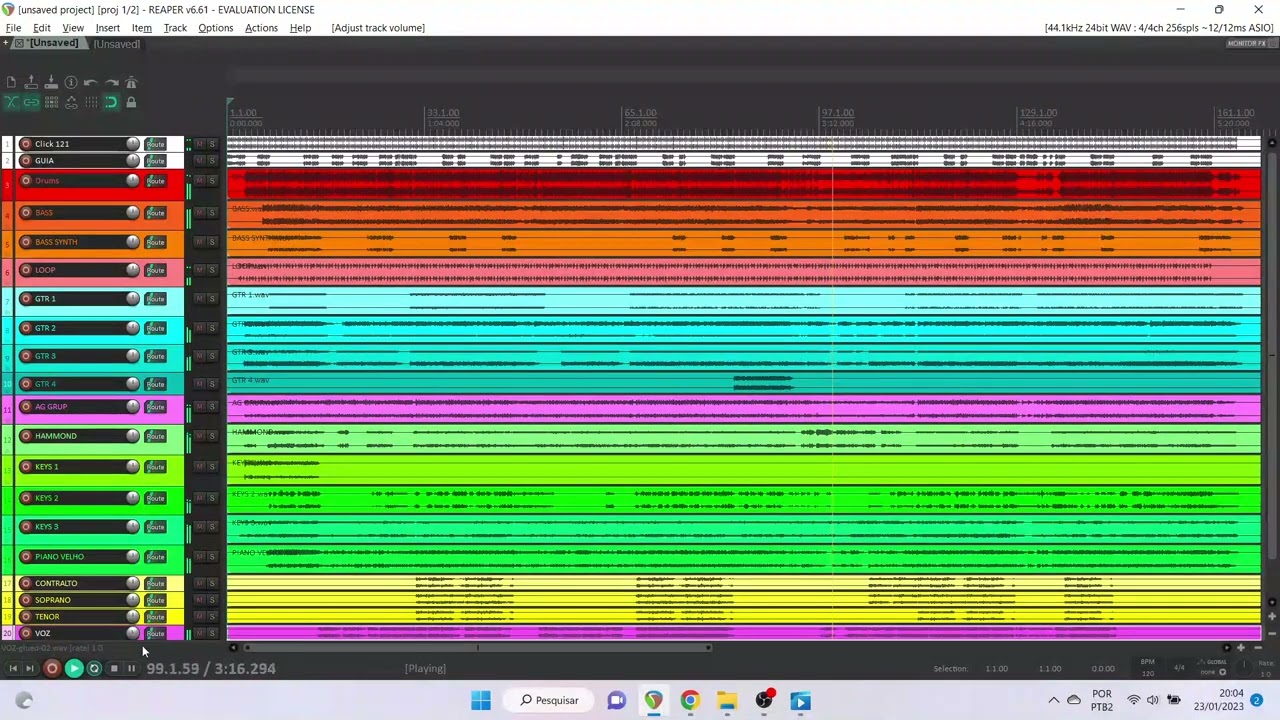Viewport: 1280px width, 720px height.
Task: Toggle item grouping link icon
Action: pyautogui.click(x=31, y=102)
